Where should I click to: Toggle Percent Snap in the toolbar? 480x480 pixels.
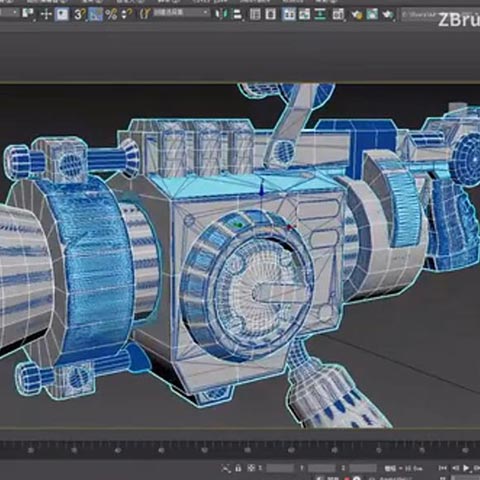pos(111,14)
